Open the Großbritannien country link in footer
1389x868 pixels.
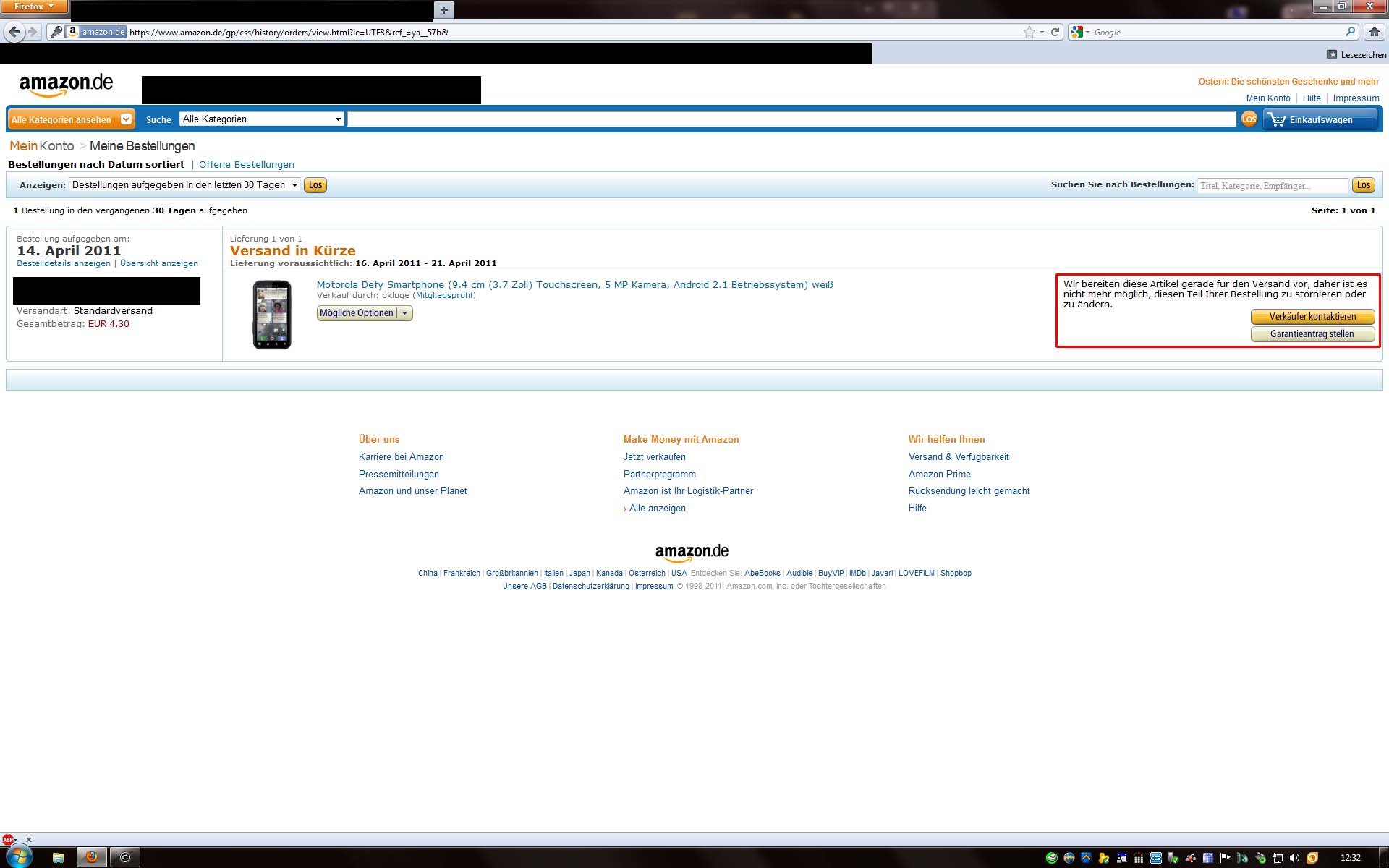(x=512, y=574)
